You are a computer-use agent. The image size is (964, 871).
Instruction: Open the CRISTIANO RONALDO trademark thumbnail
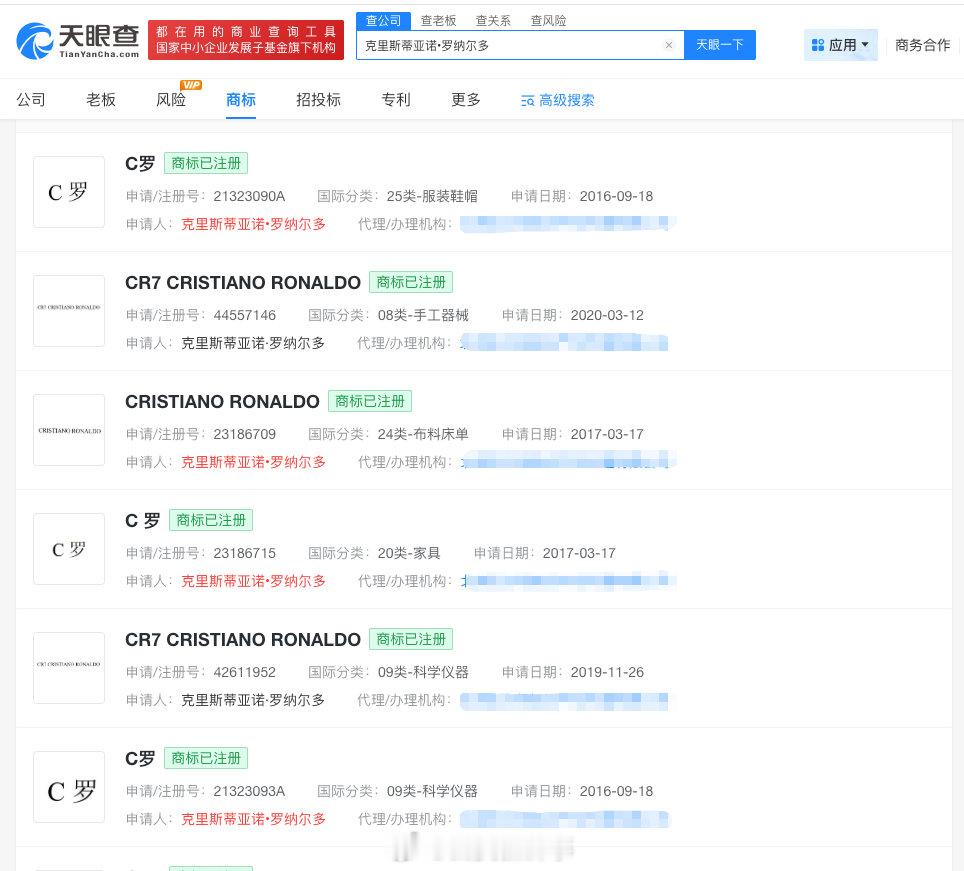point(68,429)
